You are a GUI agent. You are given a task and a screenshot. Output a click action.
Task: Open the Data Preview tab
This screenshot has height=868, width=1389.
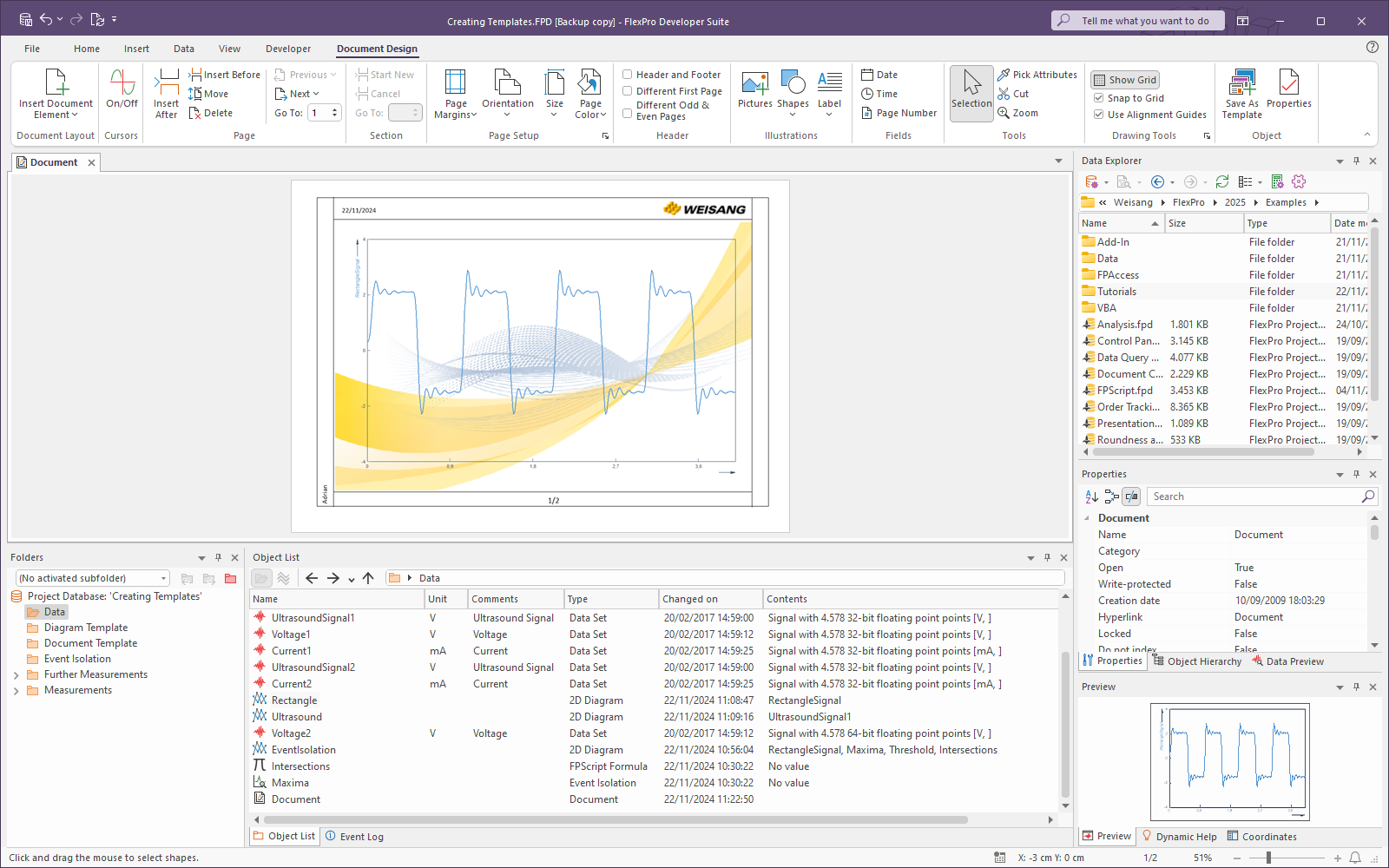(1287, 661)
